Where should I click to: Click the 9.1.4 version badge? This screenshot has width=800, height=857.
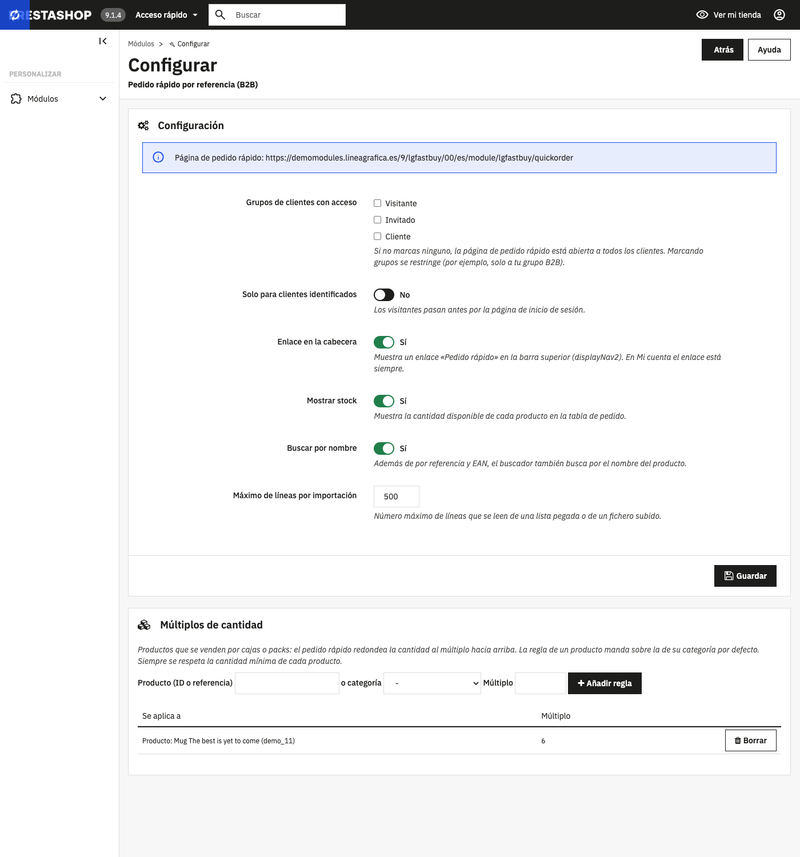point(113,15)
